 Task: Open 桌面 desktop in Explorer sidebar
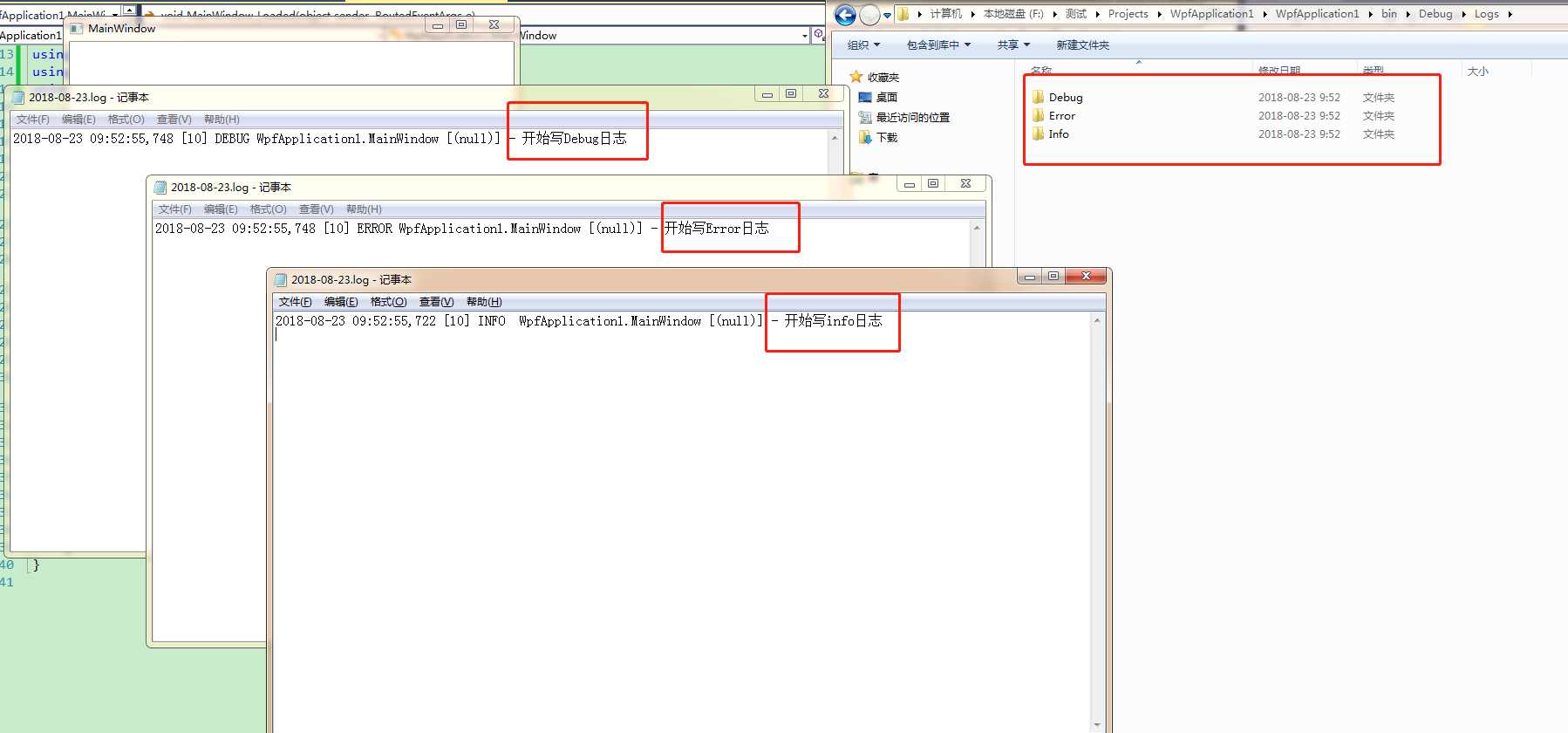point(878,97)
